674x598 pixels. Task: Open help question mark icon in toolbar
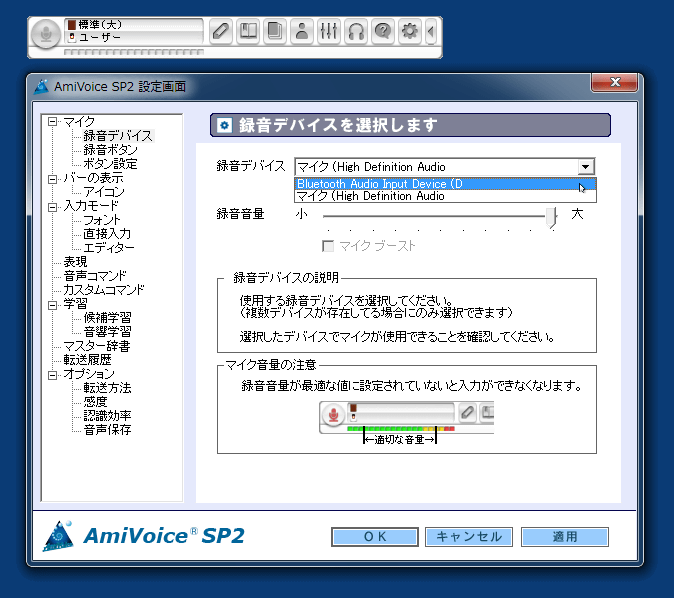383,31
